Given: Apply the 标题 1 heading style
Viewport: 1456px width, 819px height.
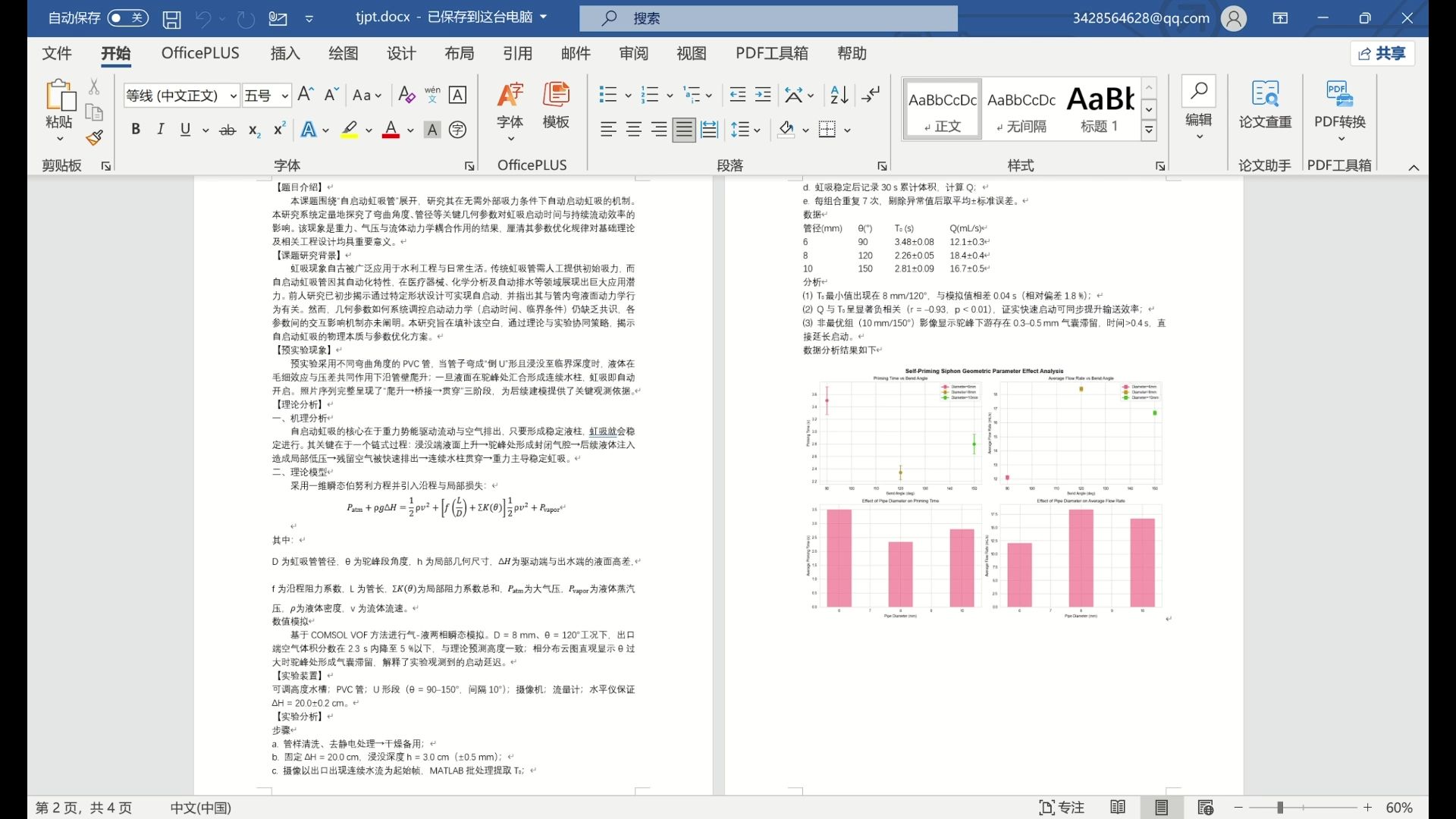Looking at the screenshot, I should pyautogui.click(x=1100, y=108).
